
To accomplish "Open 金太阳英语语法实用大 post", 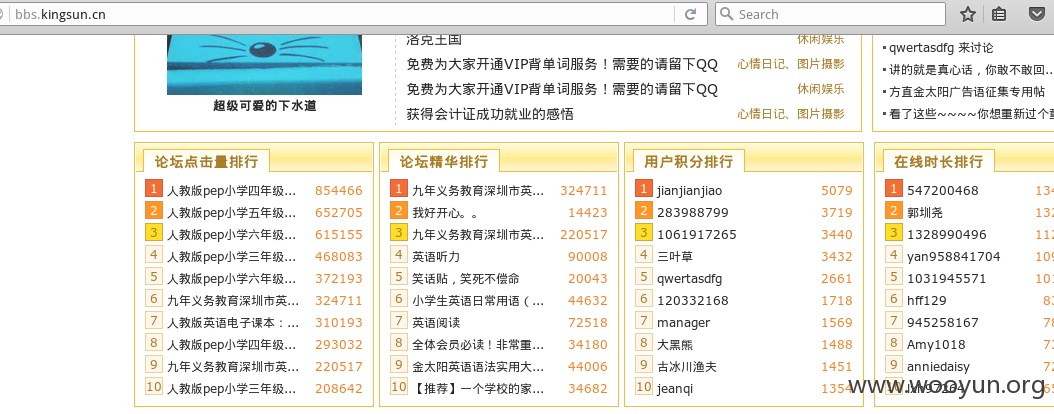I will click(478, 367).
